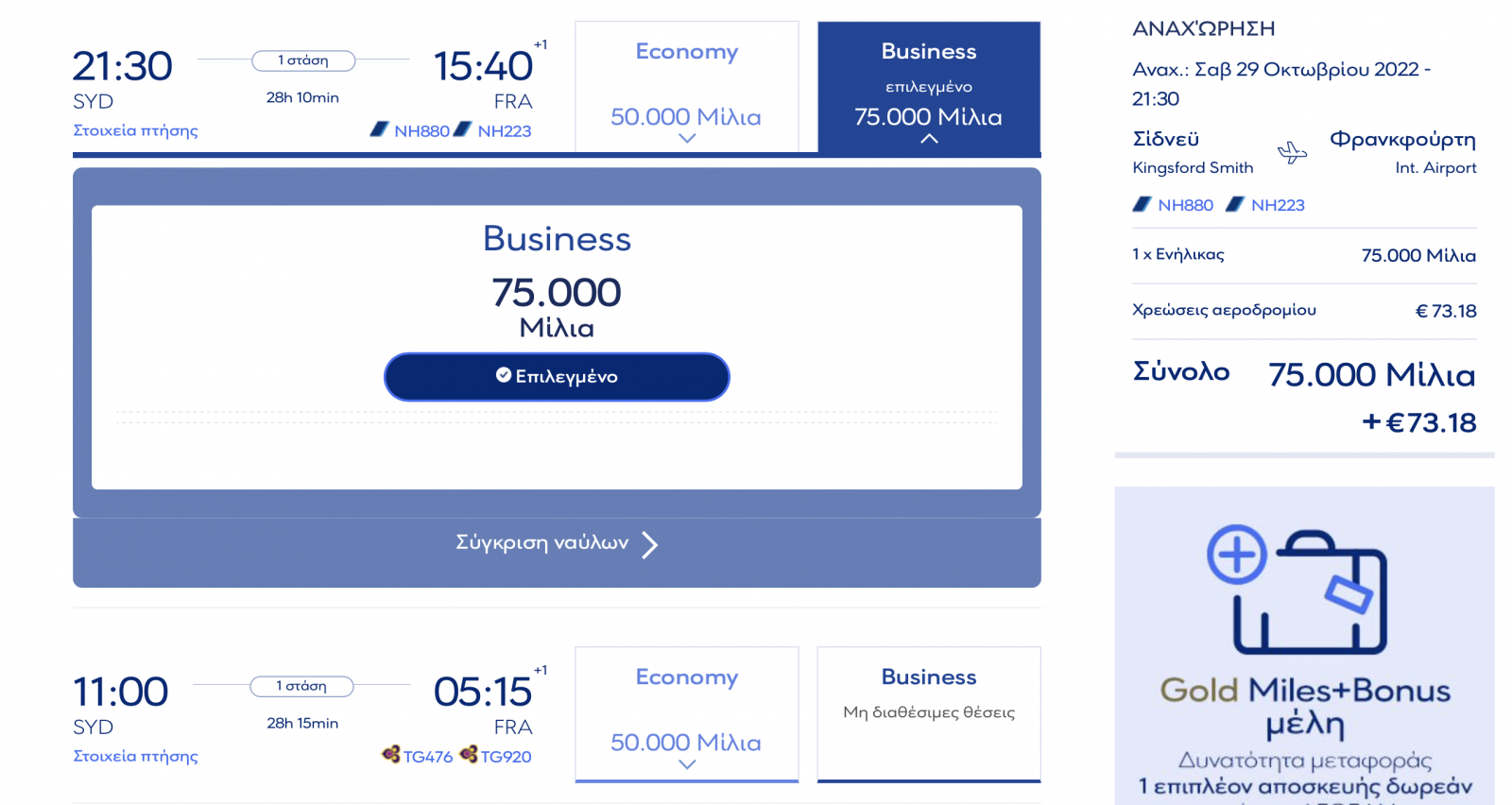Click the airplane icon between Sydney and Frankfurt

coord(1292,152)
